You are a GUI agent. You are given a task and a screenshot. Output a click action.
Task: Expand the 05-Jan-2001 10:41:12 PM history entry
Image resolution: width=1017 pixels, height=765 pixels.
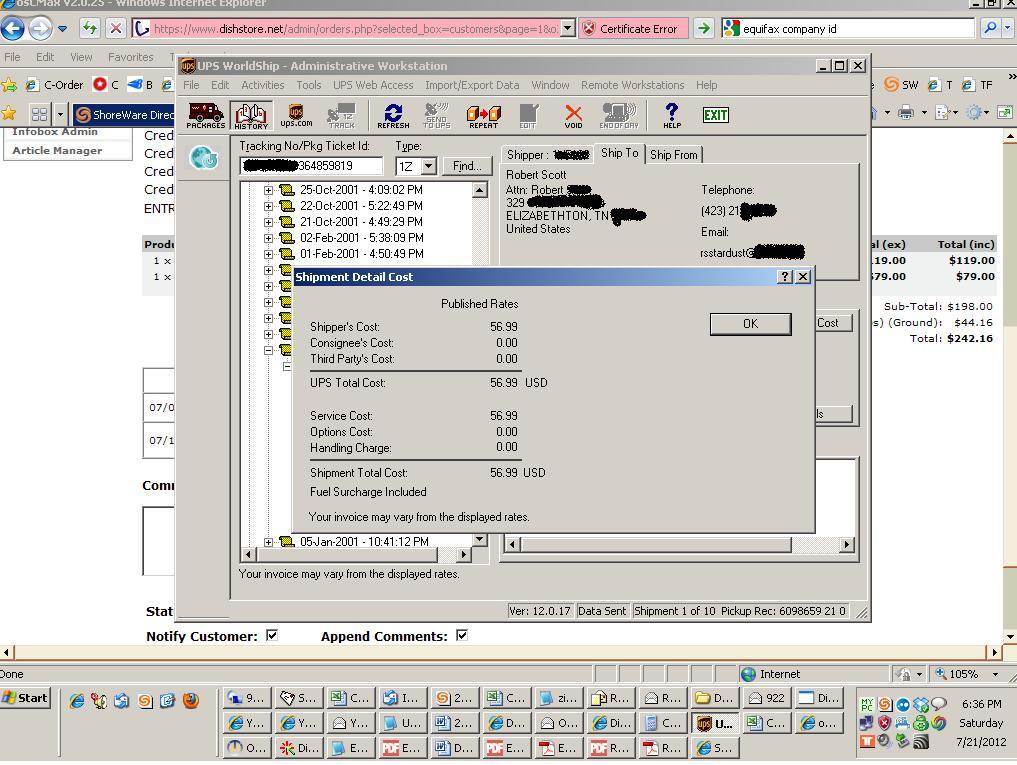(269, 542)
